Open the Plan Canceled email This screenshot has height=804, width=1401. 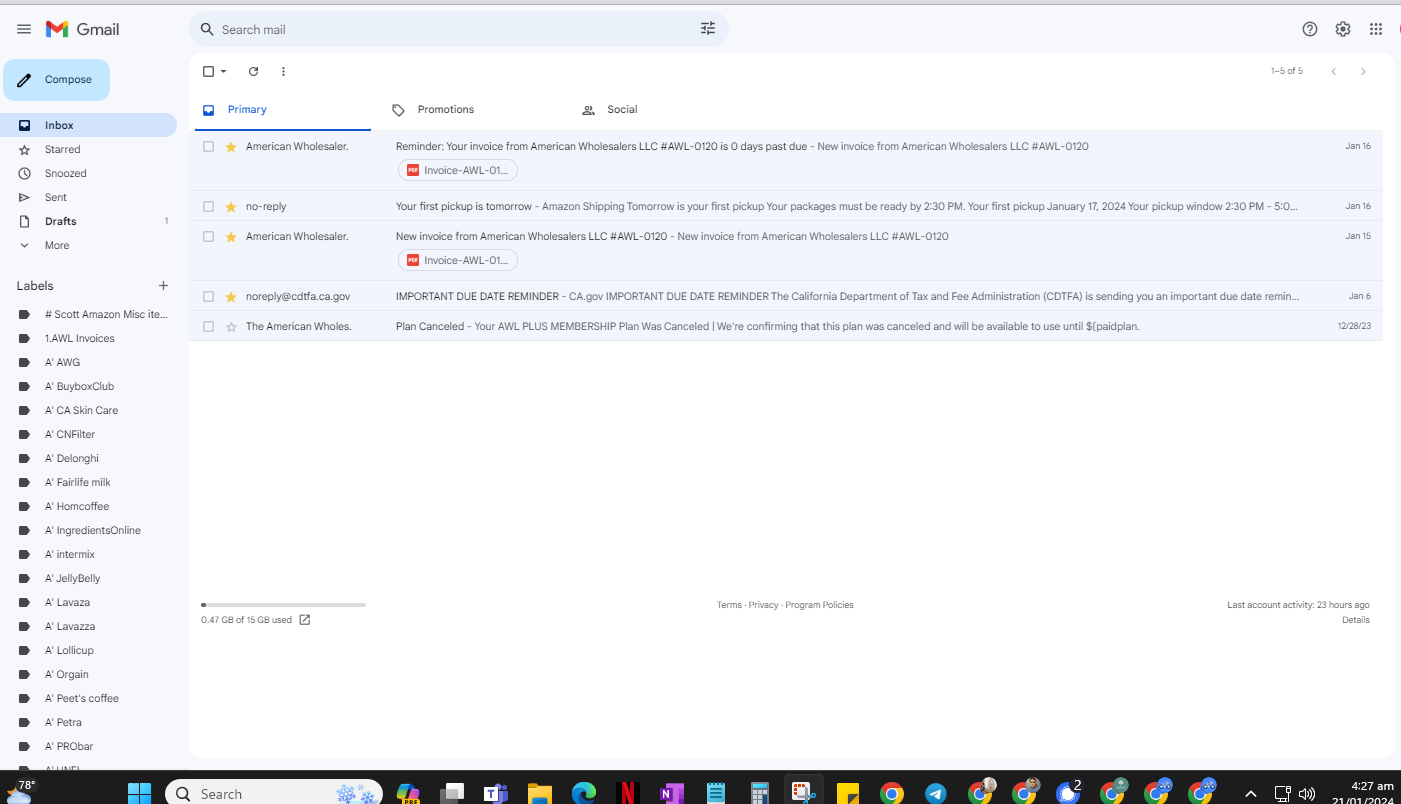point(786,326)
